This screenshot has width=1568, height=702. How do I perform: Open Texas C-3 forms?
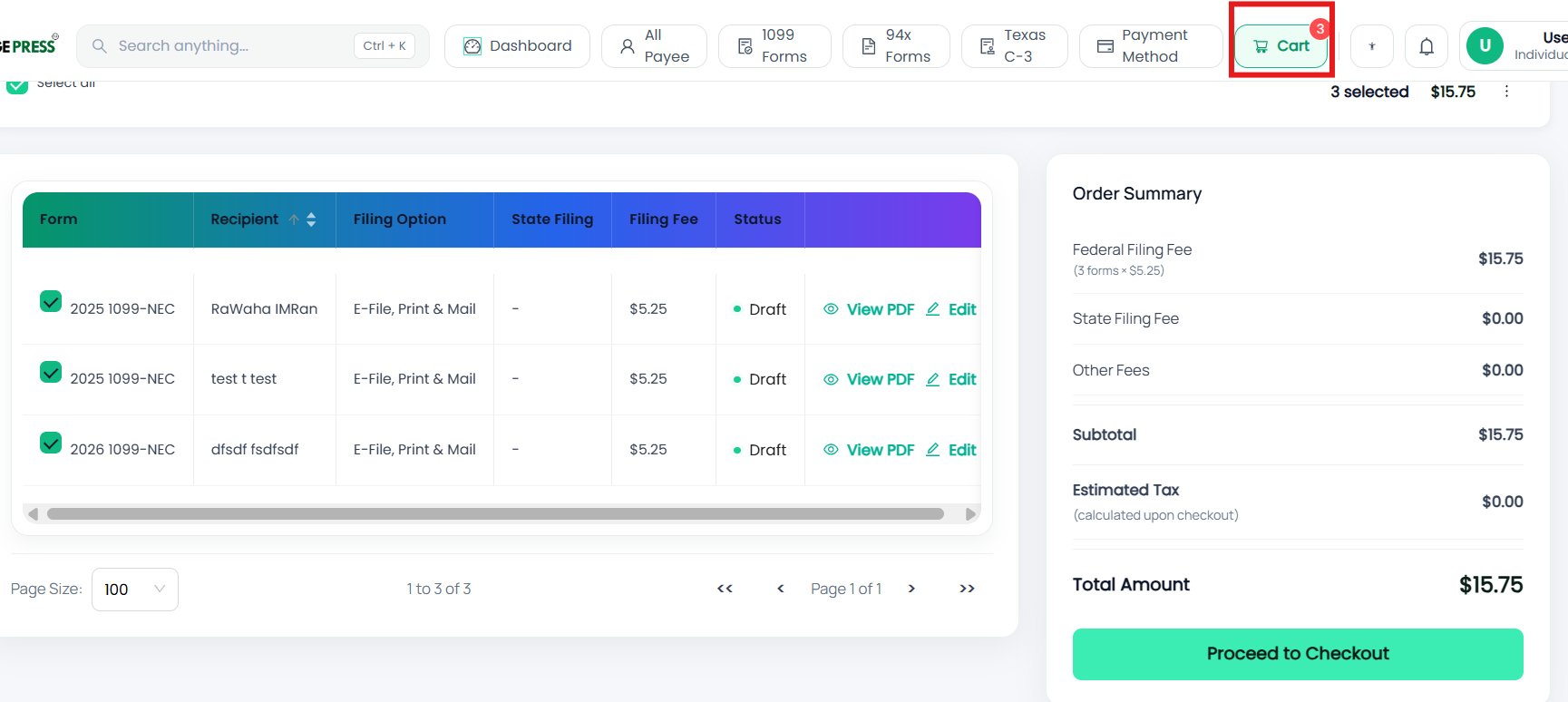coord(1014,46)
